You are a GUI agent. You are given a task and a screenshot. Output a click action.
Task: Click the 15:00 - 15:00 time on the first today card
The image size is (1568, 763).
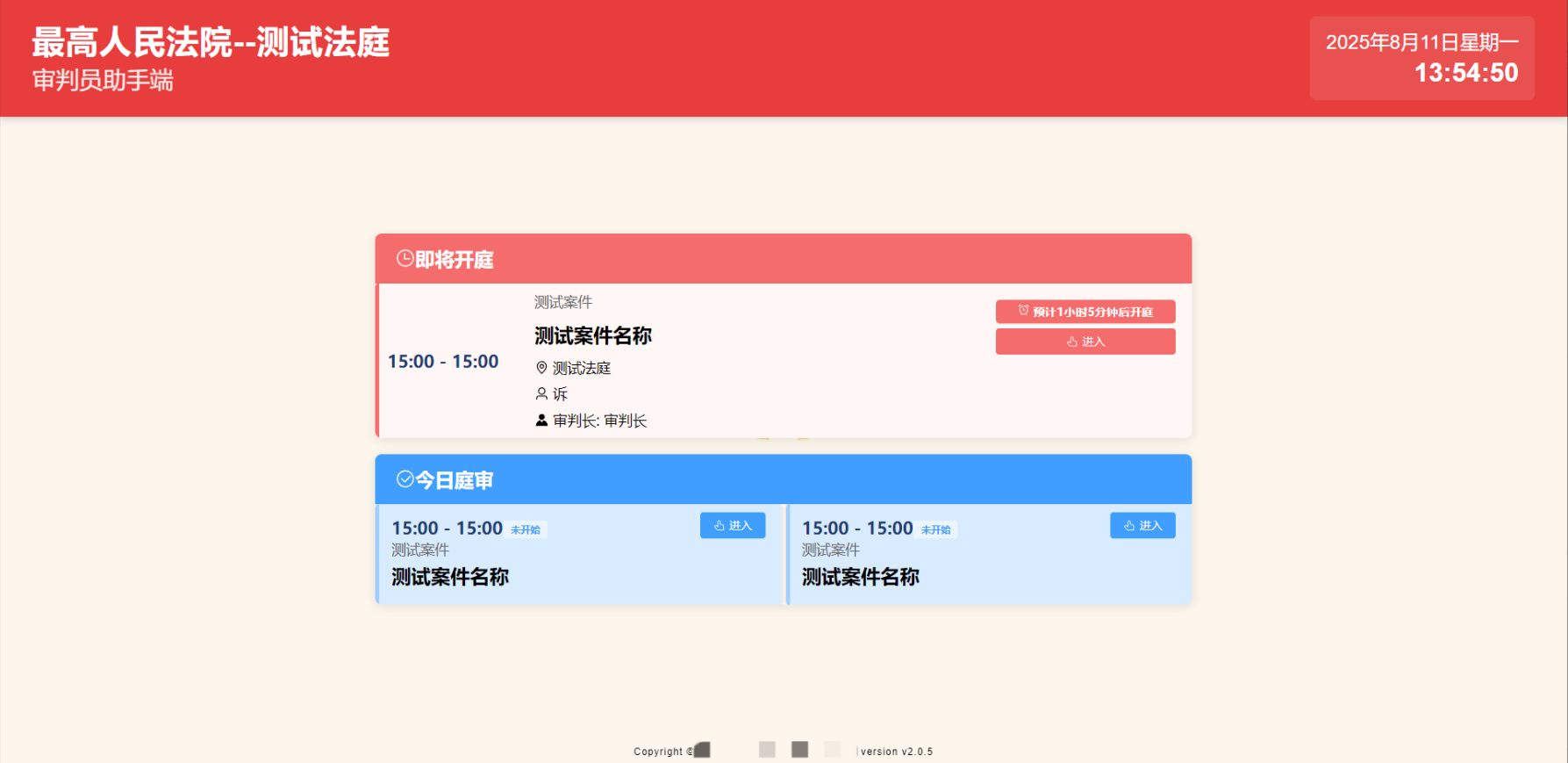point(447,529)
